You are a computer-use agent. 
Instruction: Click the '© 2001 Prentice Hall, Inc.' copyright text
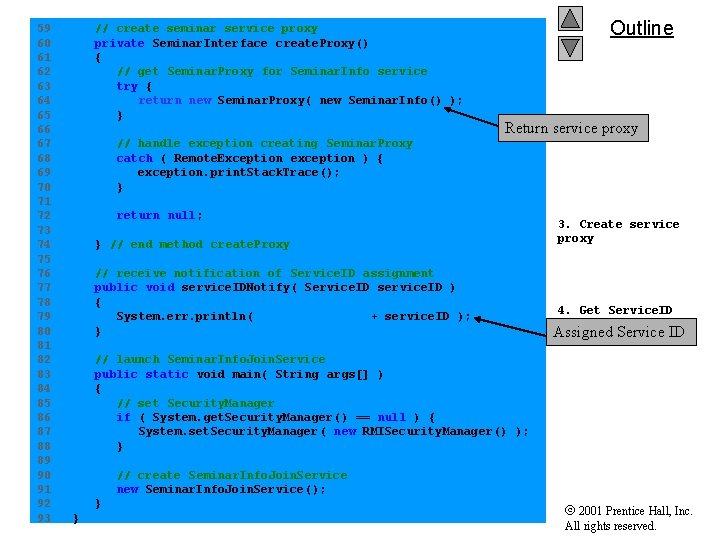(628, 511)
